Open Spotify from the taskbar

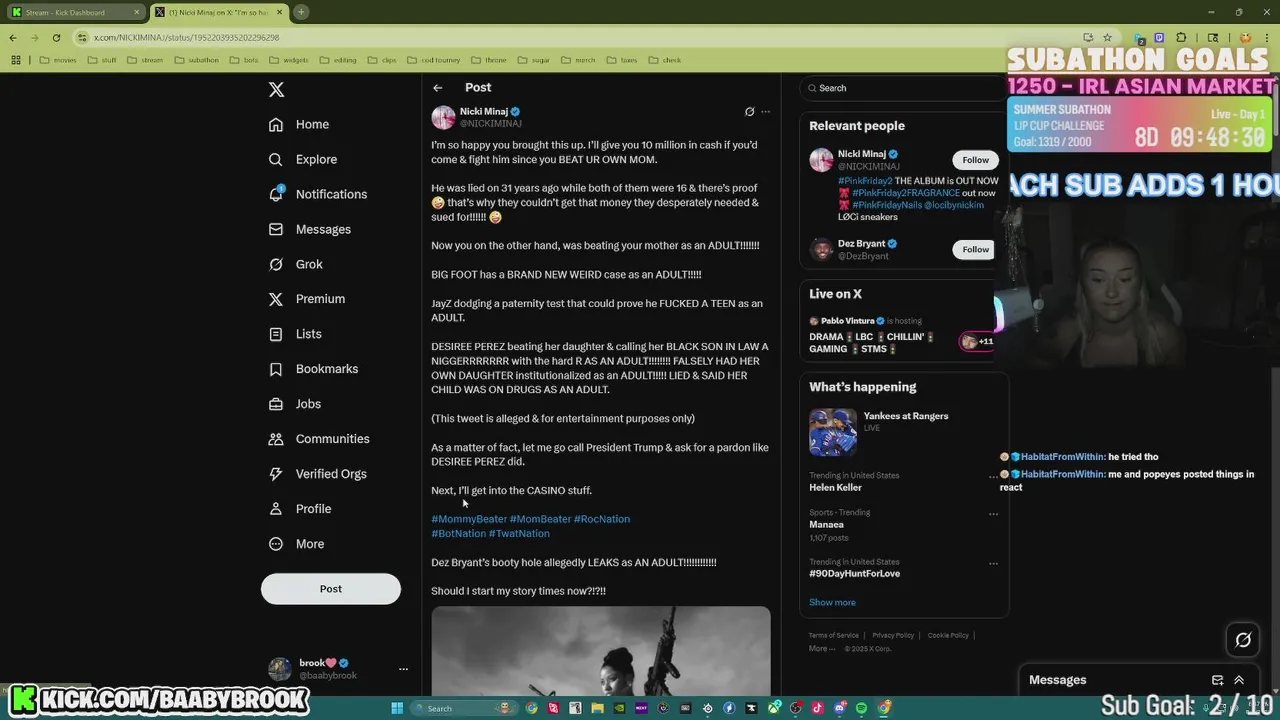pos(862,708)
